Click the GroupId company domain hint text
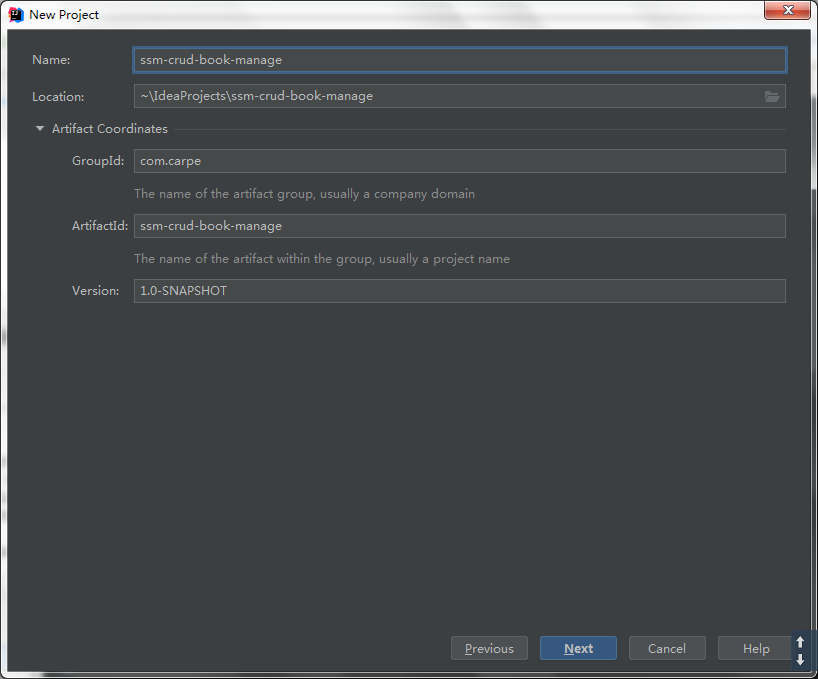The height and width of the screenshot is (679, 818). [x=304, y=194]
